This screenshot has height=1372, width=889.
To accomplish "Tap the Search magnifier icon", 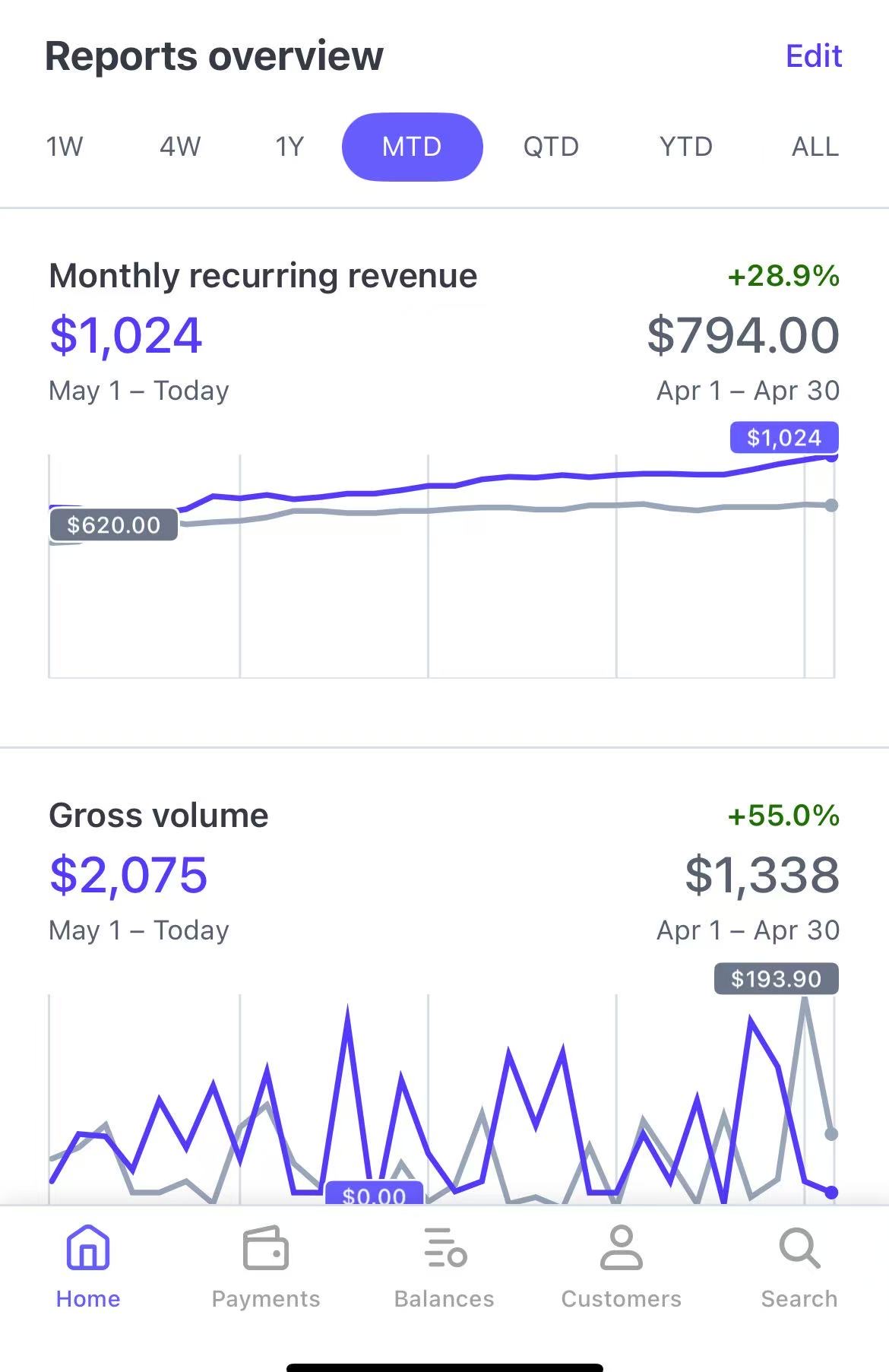I will [x=799, y=1248].
